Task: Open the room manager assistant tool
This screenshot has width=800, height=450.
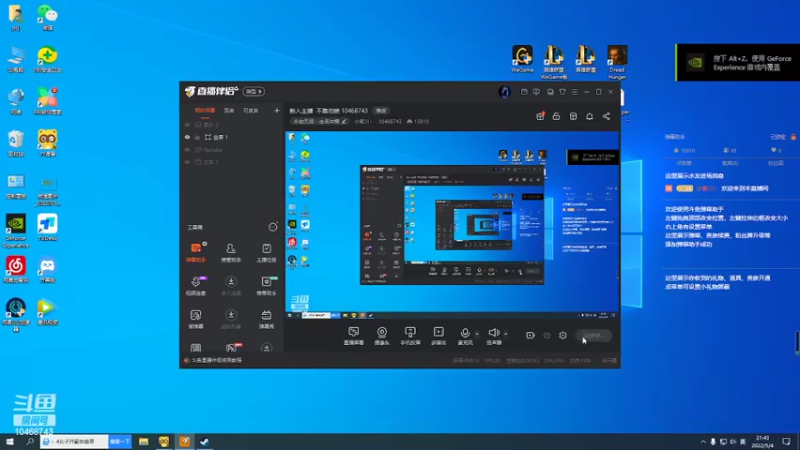Action: point(231,253)
